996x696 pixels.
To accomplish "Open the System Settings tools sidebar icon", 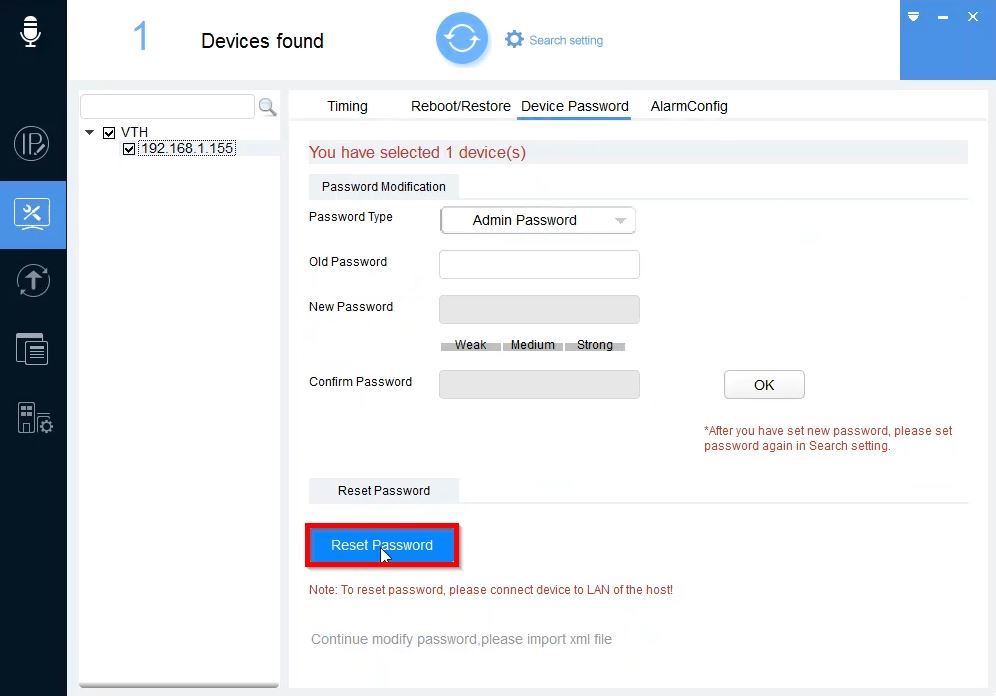I will pos(32,215).
